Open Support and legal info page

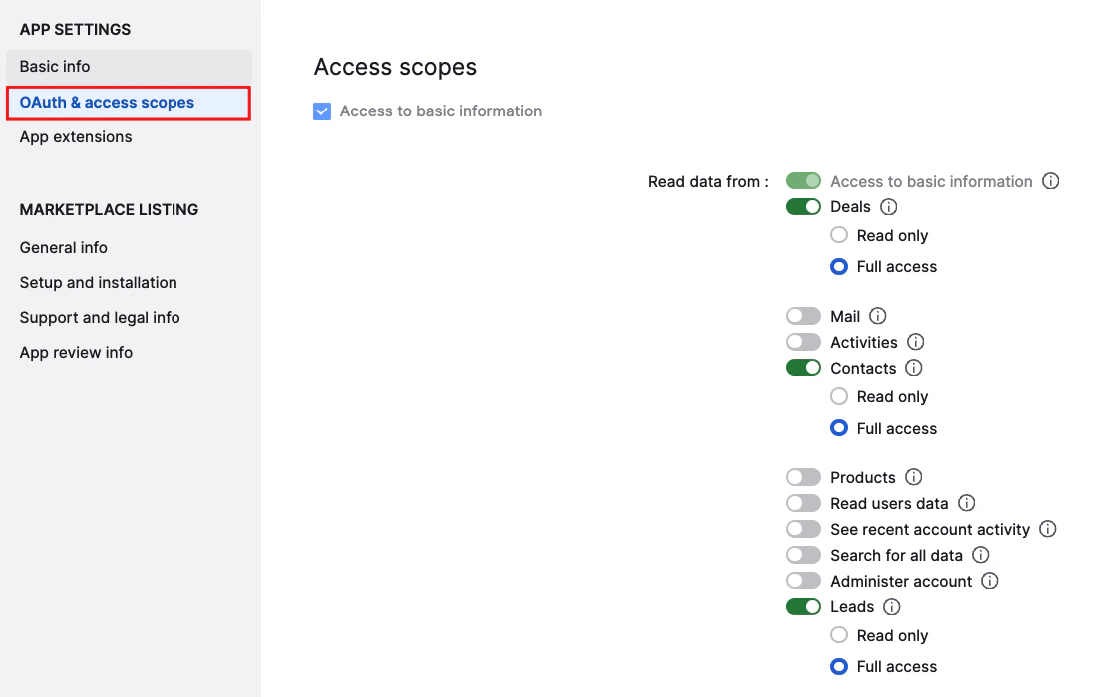coord(99,317)
